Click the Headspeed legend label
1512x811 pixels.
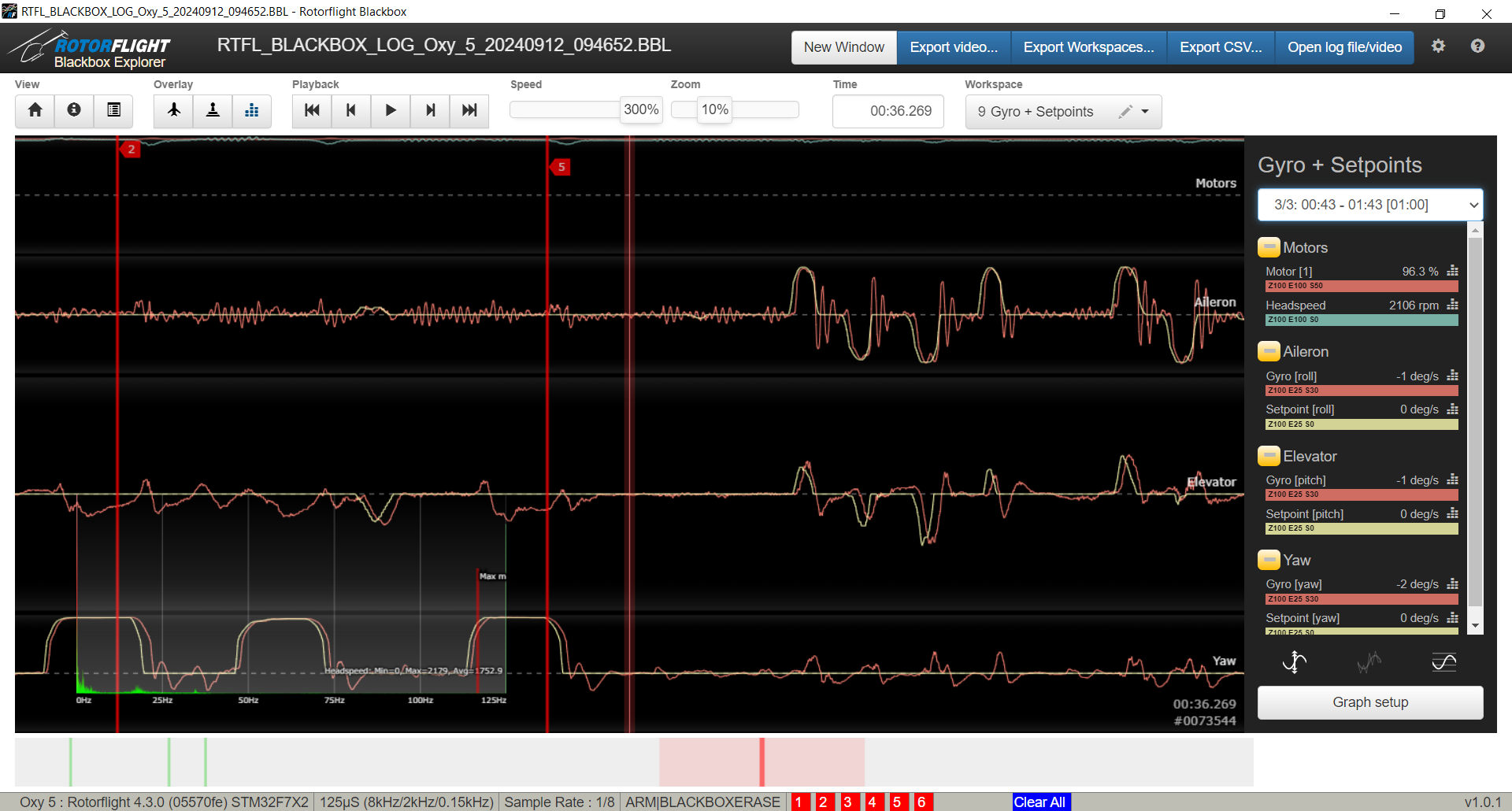click(x=1295, y=306)
